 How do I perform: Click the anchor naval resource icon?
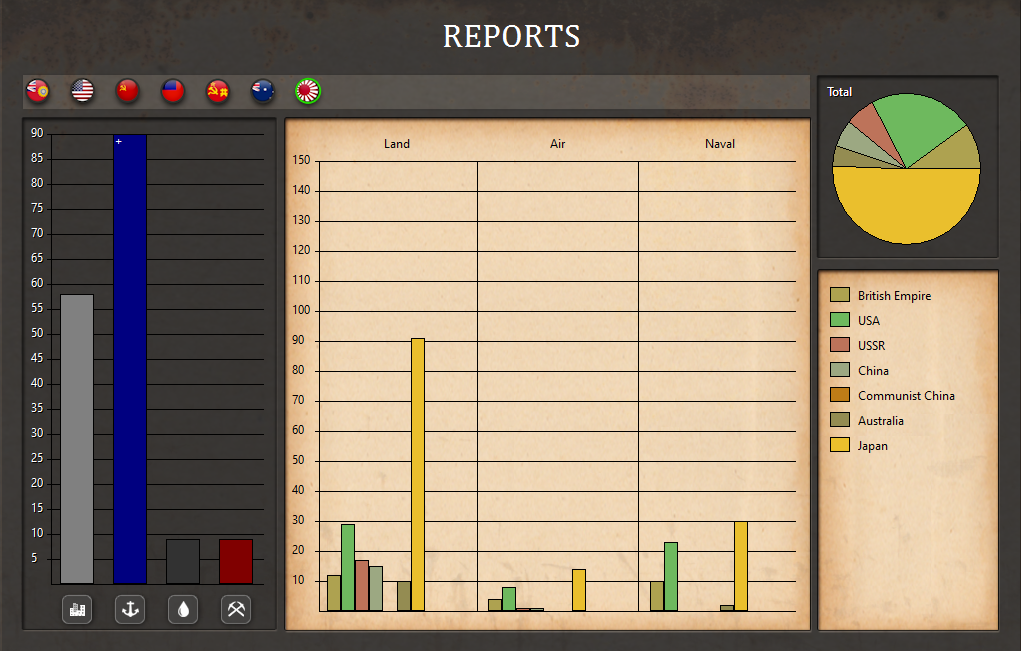tap(130, 609)
